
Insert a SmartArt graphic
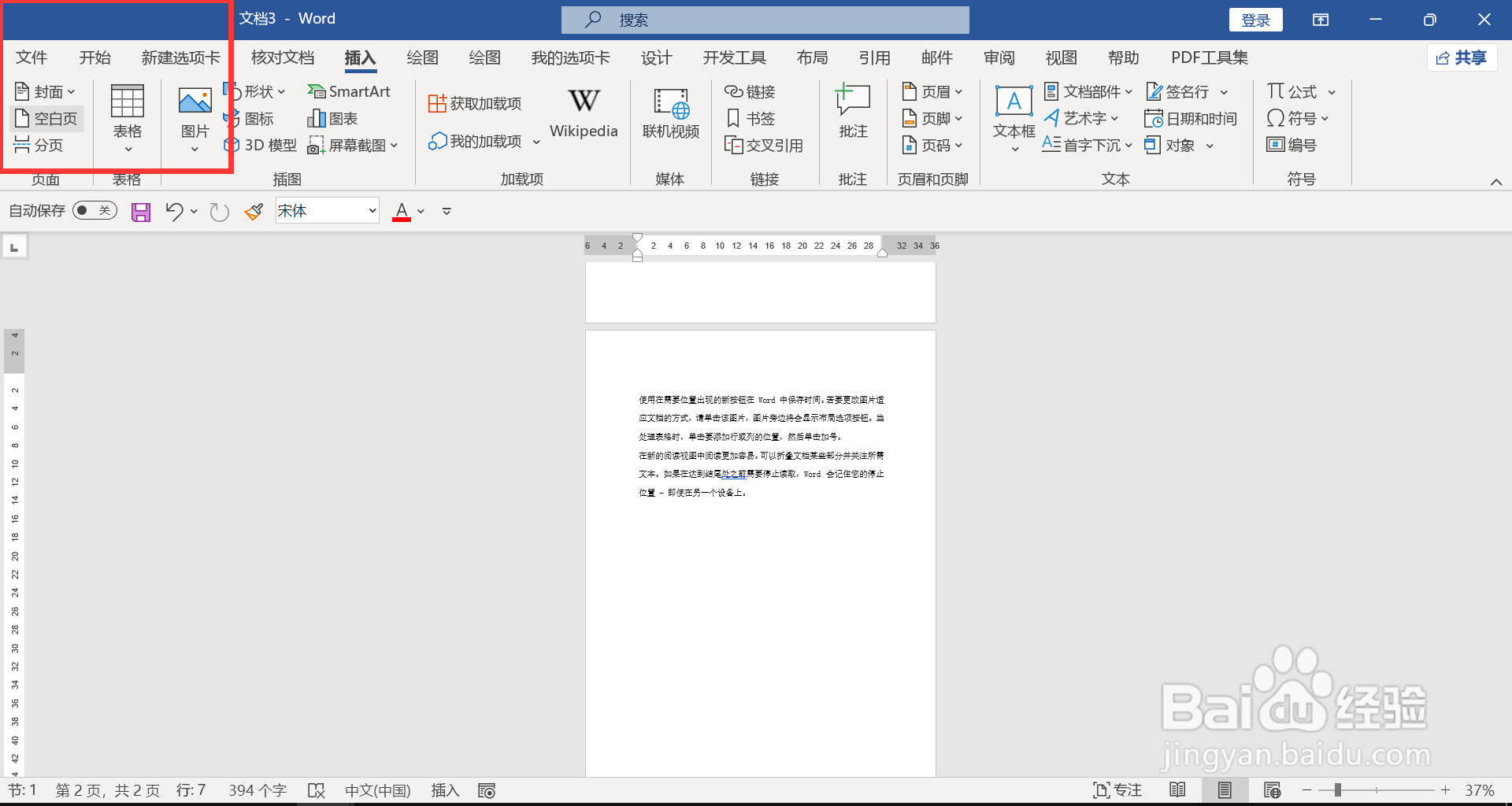[x=349, y=92]
